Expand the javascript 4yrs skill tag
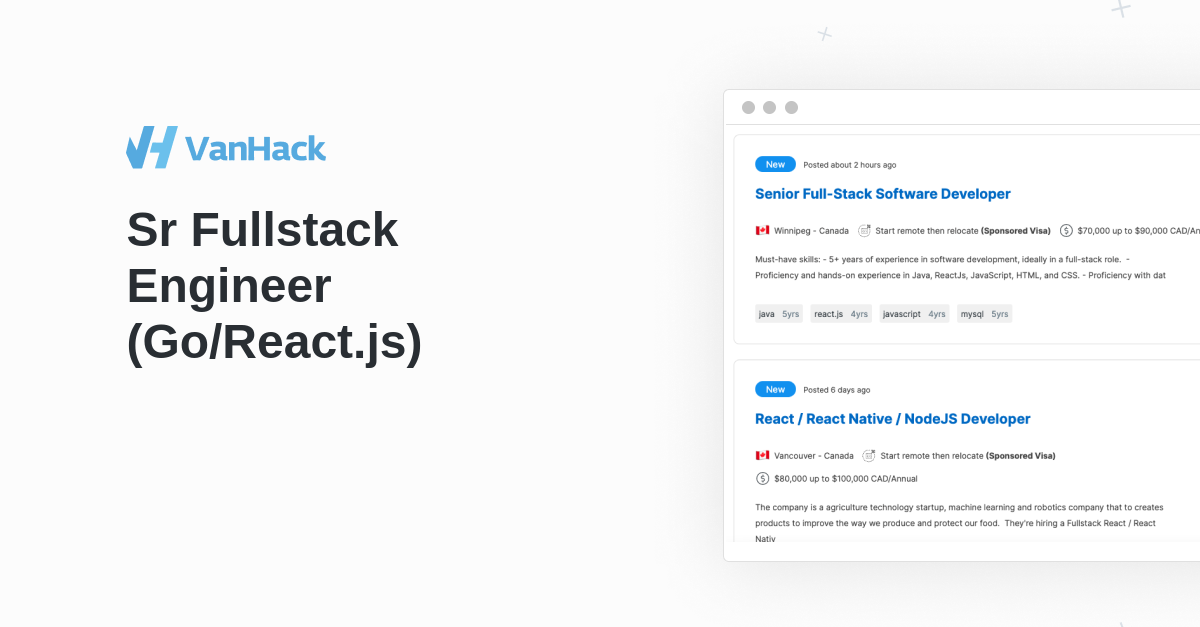 pyautogui.click(x=914, y=313)
